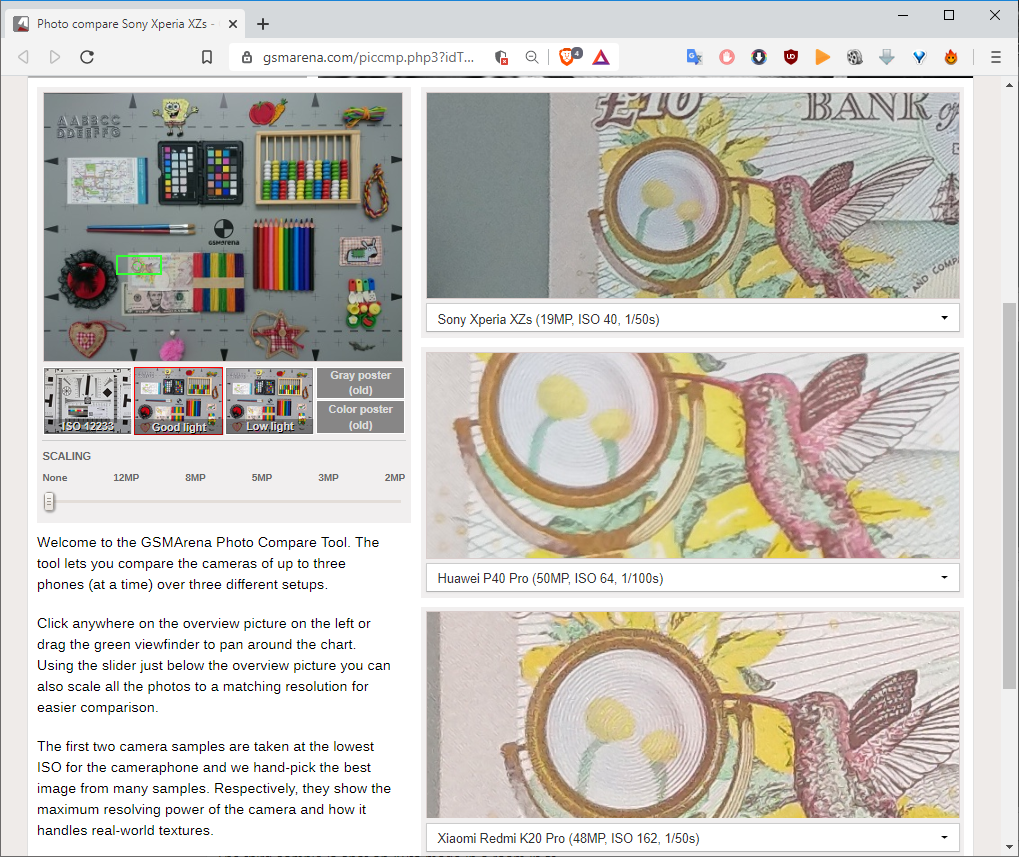The width and height of the screenshot is (1019, 857).
Task: Open the Huawei P40 Pro phone dropdown
Action: click(693, 578)
